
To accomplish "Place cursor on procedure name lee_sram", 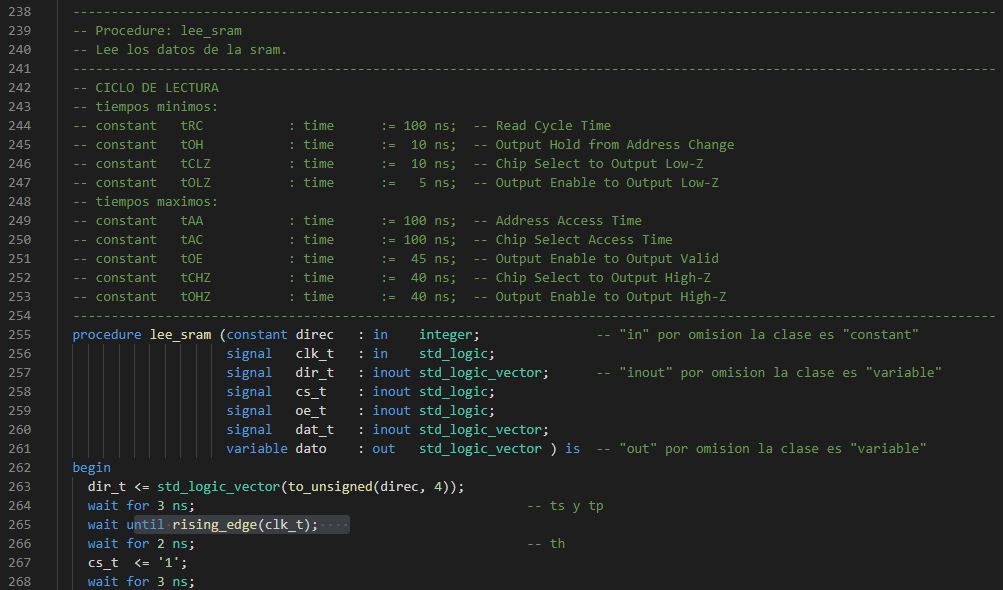I will click(180, 335).
